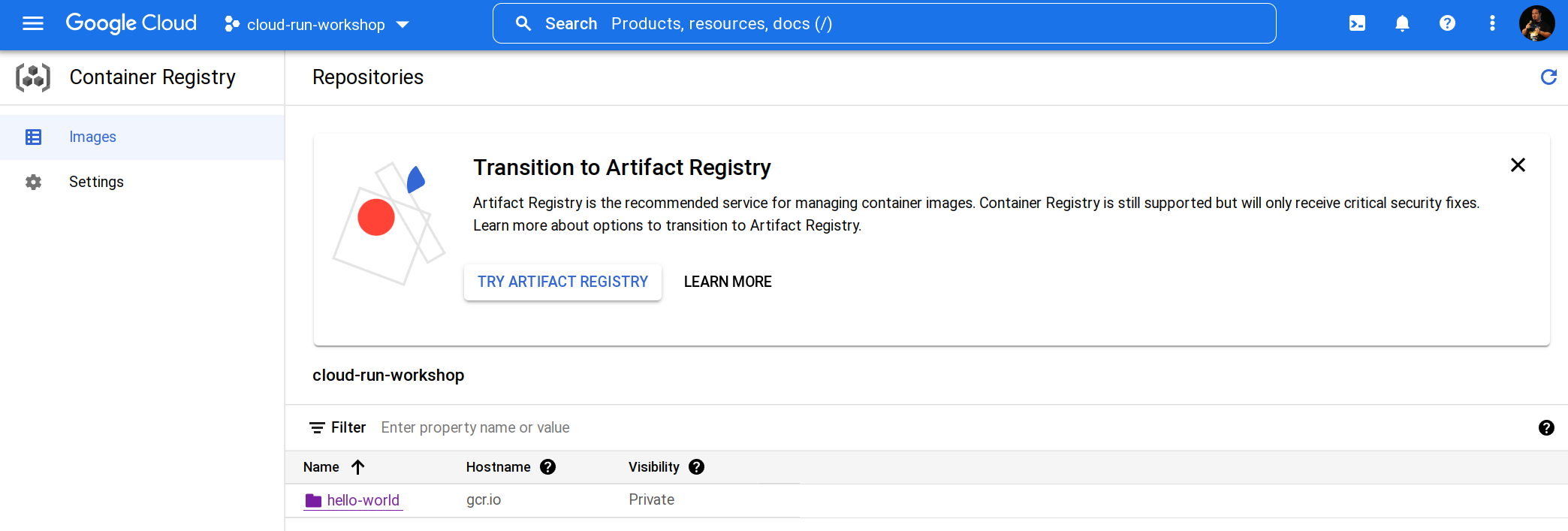The height and width of the screenshot is (531, 1568).
Task: Click the filter help icon
Action: pyautogui.click(x=1546, y=428)
